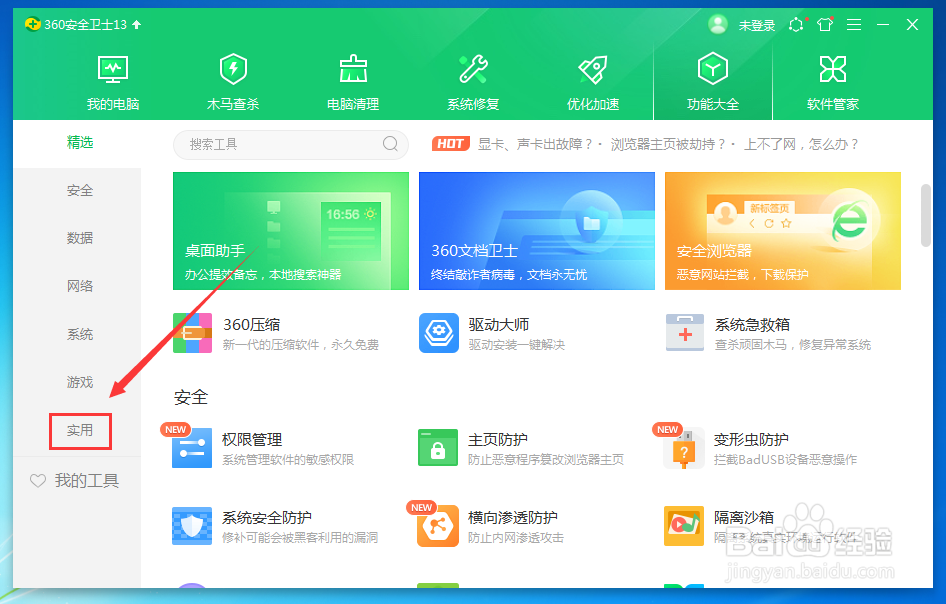Open the hamburger main menu
Image resolution: width=946 pixels, height=604 pixels.
854,25
